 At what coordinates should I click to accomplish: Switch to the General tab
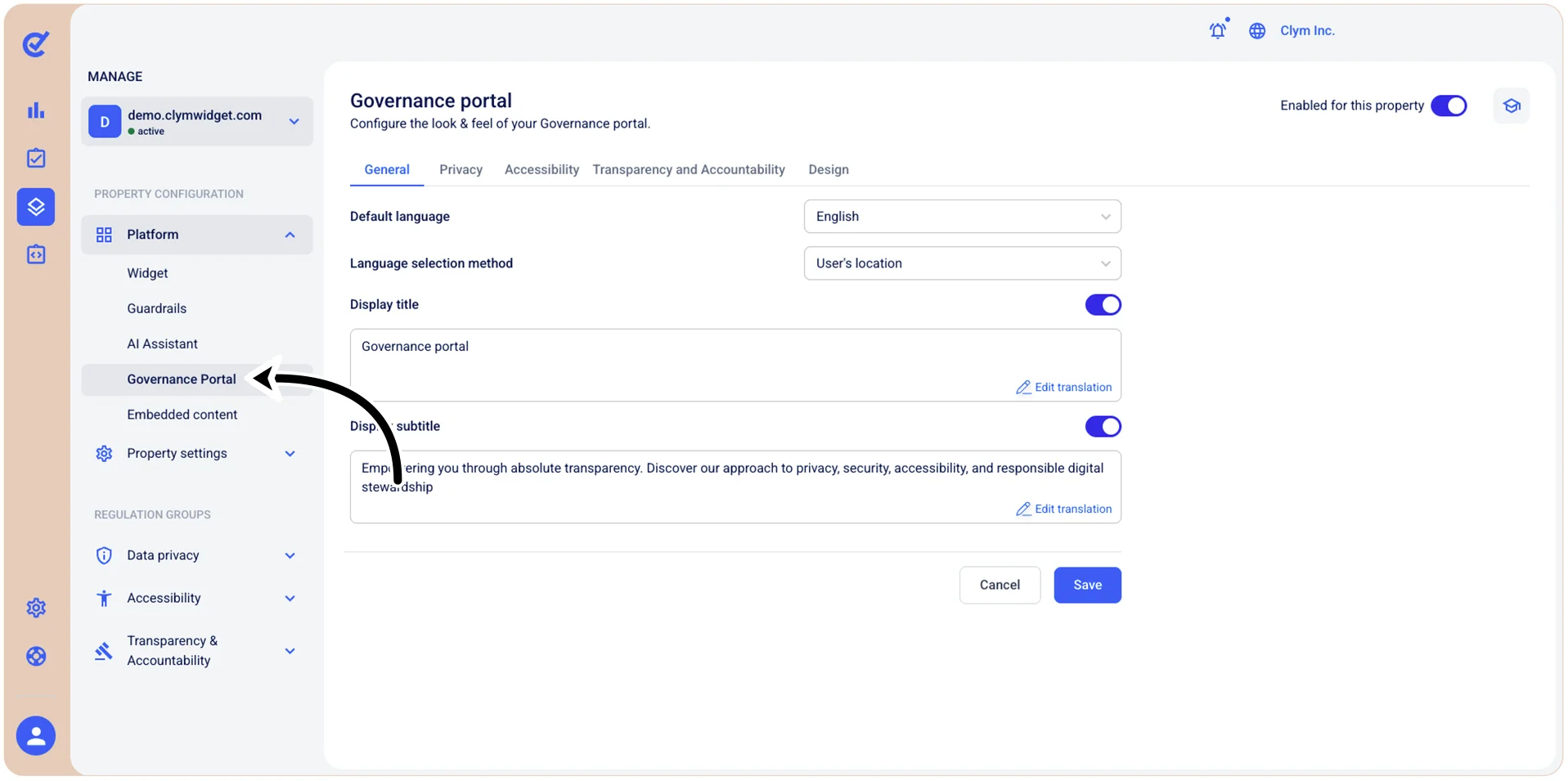(x=387, y=169)
